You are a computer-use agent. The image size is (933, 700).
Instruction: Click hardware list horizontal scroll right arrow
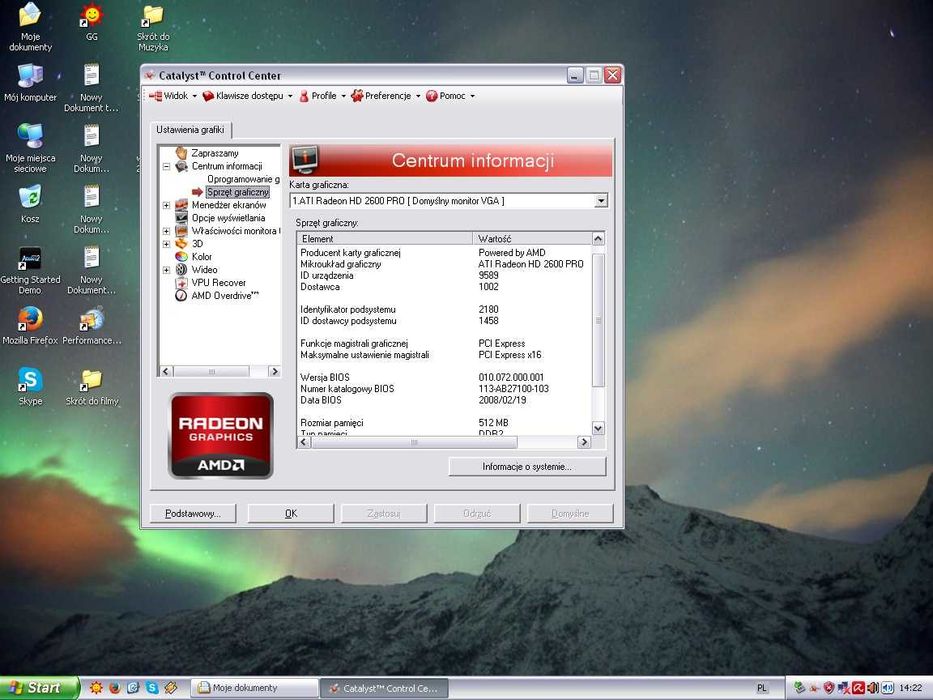pyautogui.click(x=584, y=442)
